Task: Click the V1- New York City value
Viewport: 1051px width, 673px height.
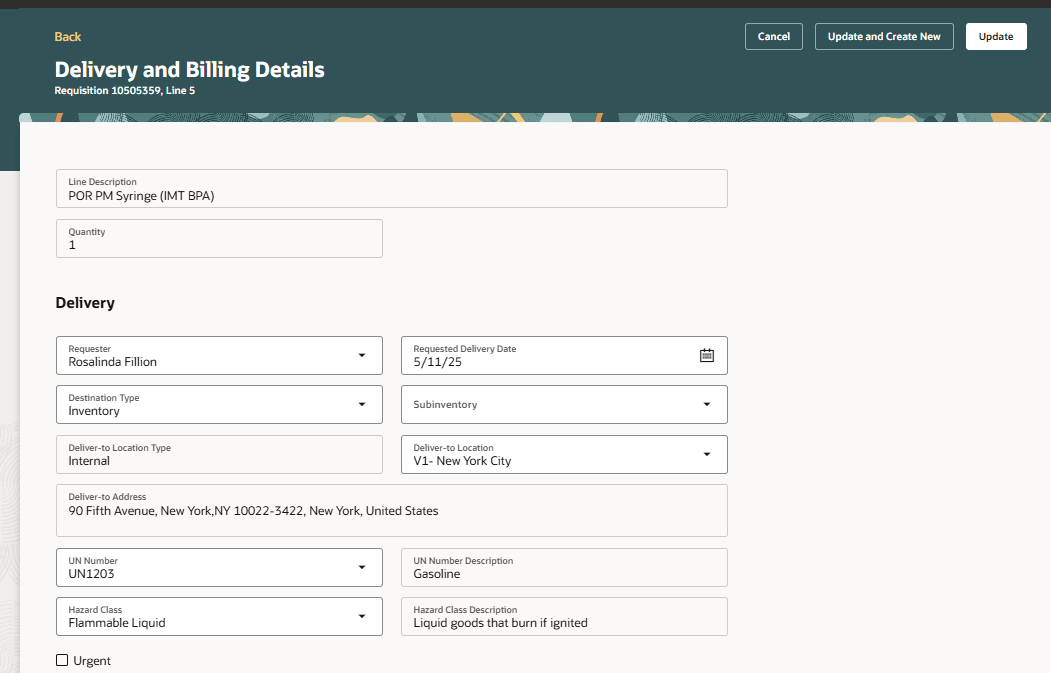Action: [x=462, y=461]
